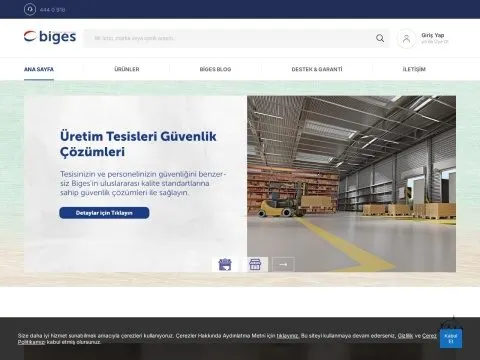This screenshot has height=360, width=480.
Task: Open the ÜRÜNLER menu item
Action: coord(127,69)
